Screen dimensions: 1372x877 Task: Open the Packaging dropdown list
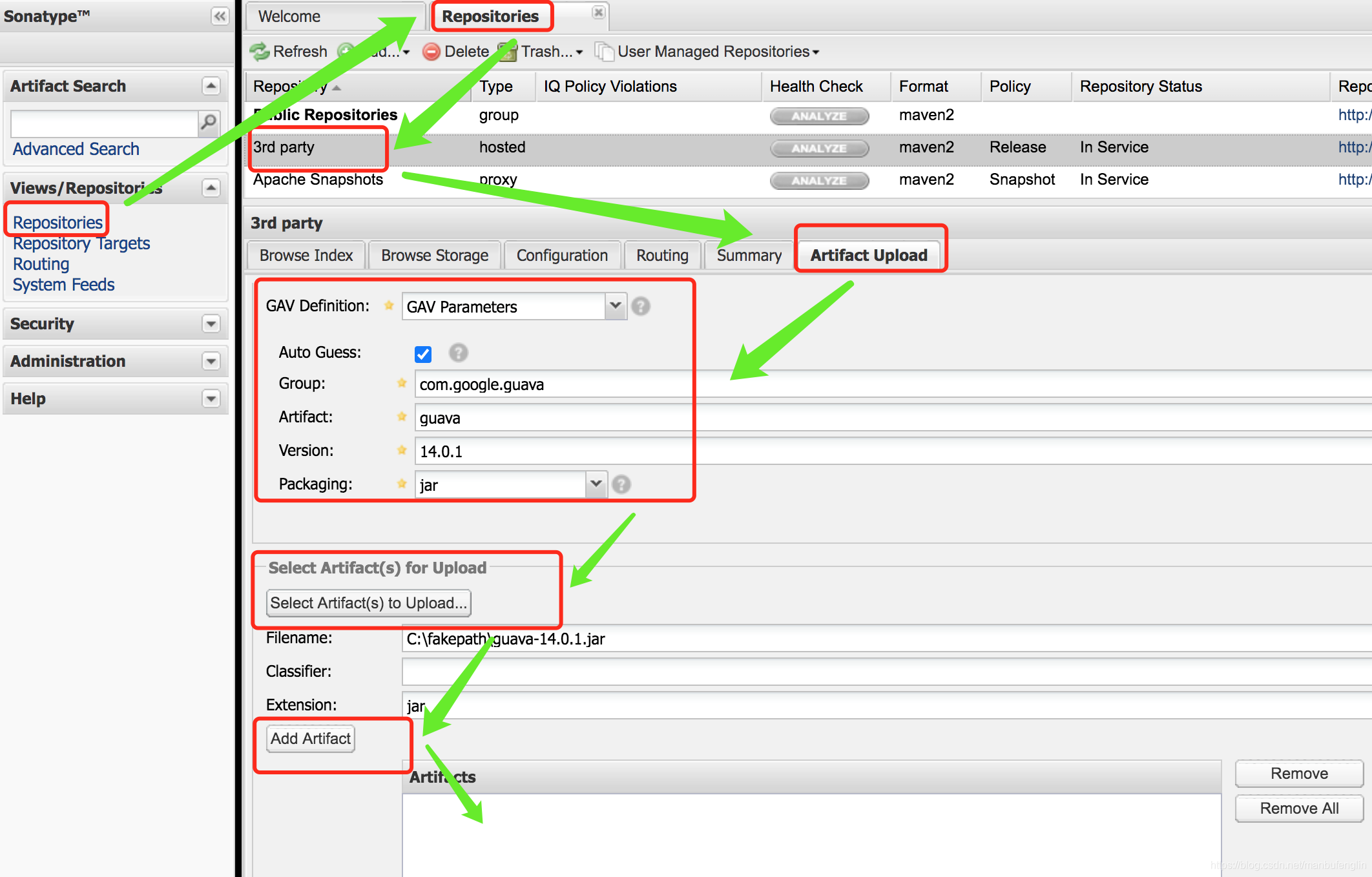point(596,484)
